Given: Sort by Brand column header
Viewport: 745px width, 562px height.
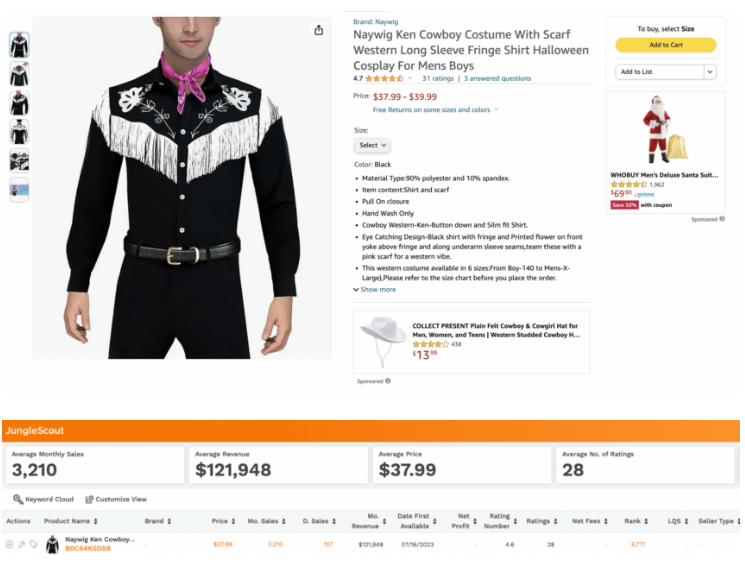Looking at the screenshot, I should tap(156, 521).
